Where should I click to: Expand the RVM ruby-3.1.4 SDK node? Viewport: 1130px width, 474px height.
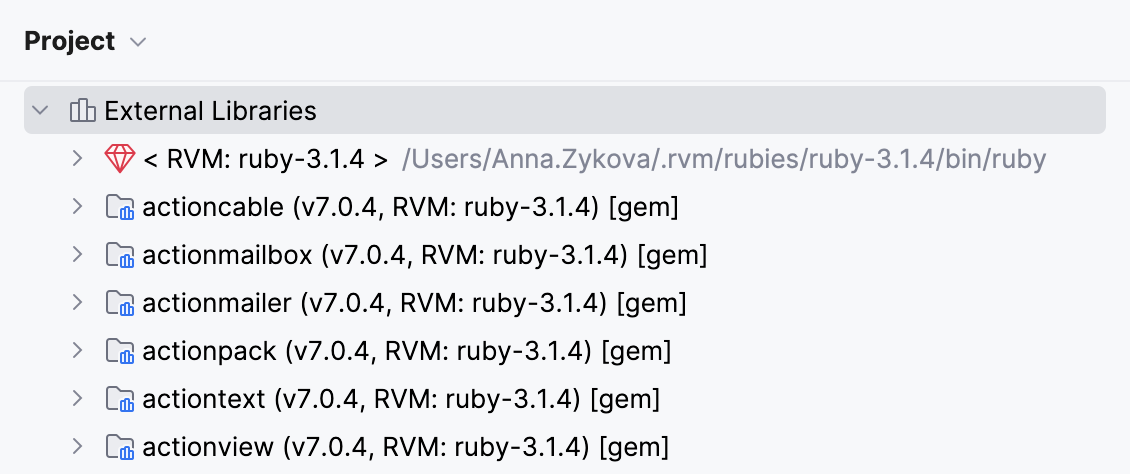(77, 159)
